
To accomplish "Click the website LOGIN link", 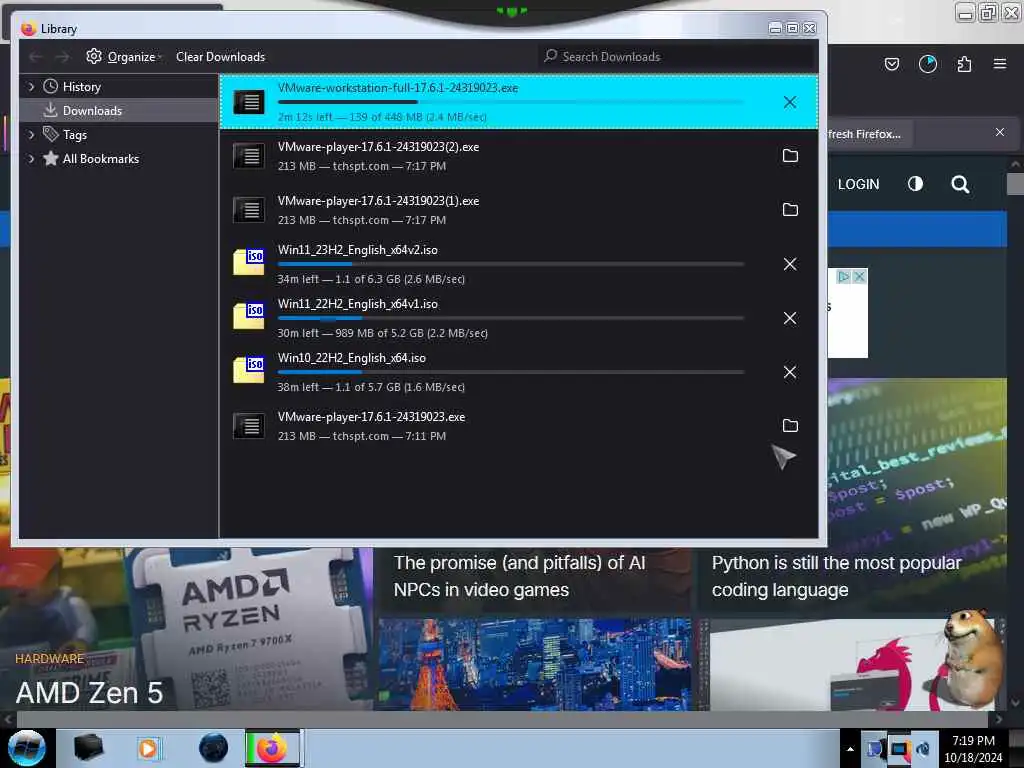I will click(x=858, y=184).
